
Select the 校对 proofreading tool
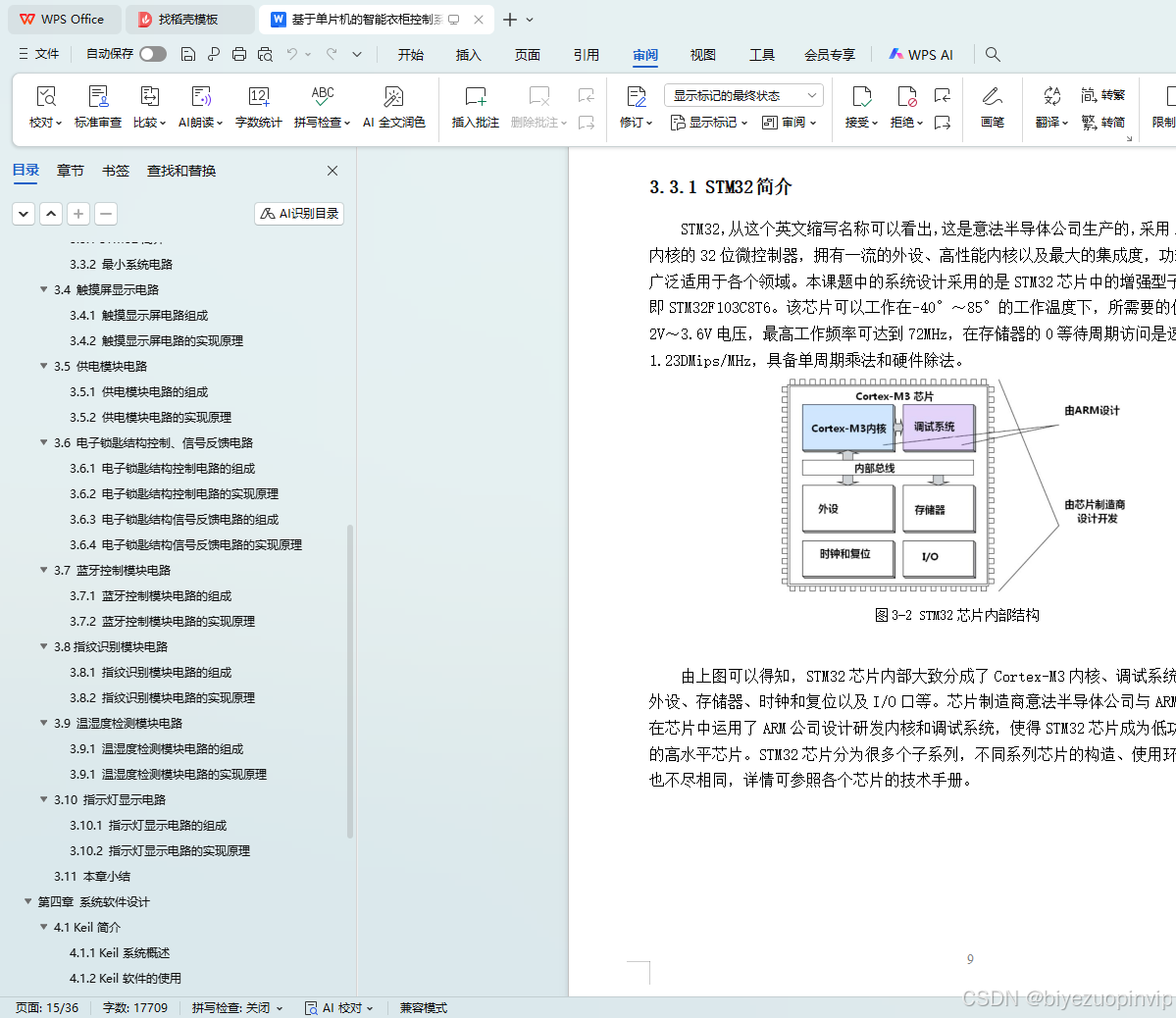point(44,106)
